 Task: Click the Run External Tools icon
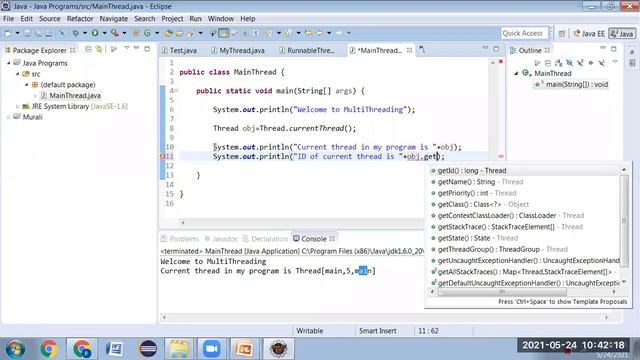115,33
